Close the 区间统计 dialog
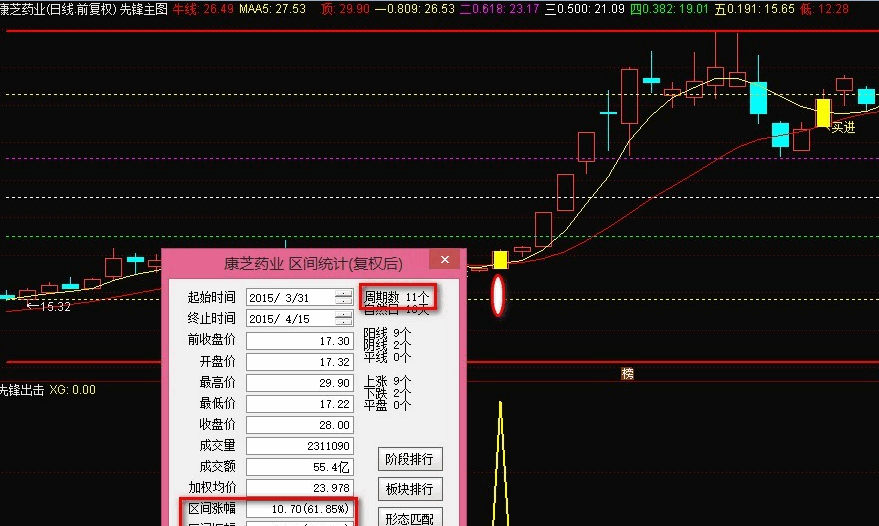 [x=445, y=260]
